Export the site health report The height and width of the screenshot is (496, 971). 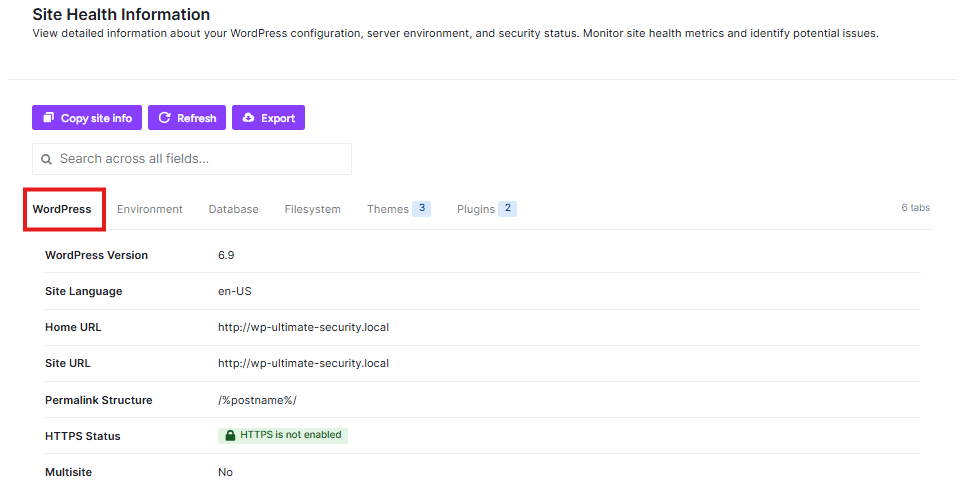pos(268,118)
